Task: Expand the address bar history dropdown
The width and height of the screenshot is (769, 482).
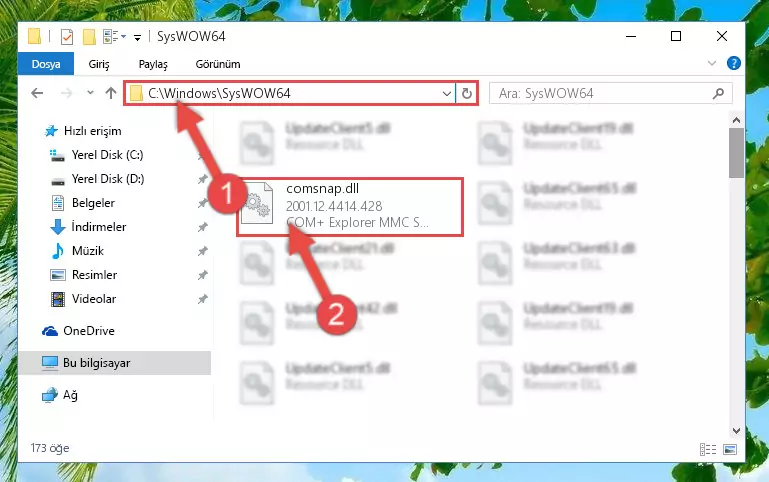Action: tap(447, 93)
